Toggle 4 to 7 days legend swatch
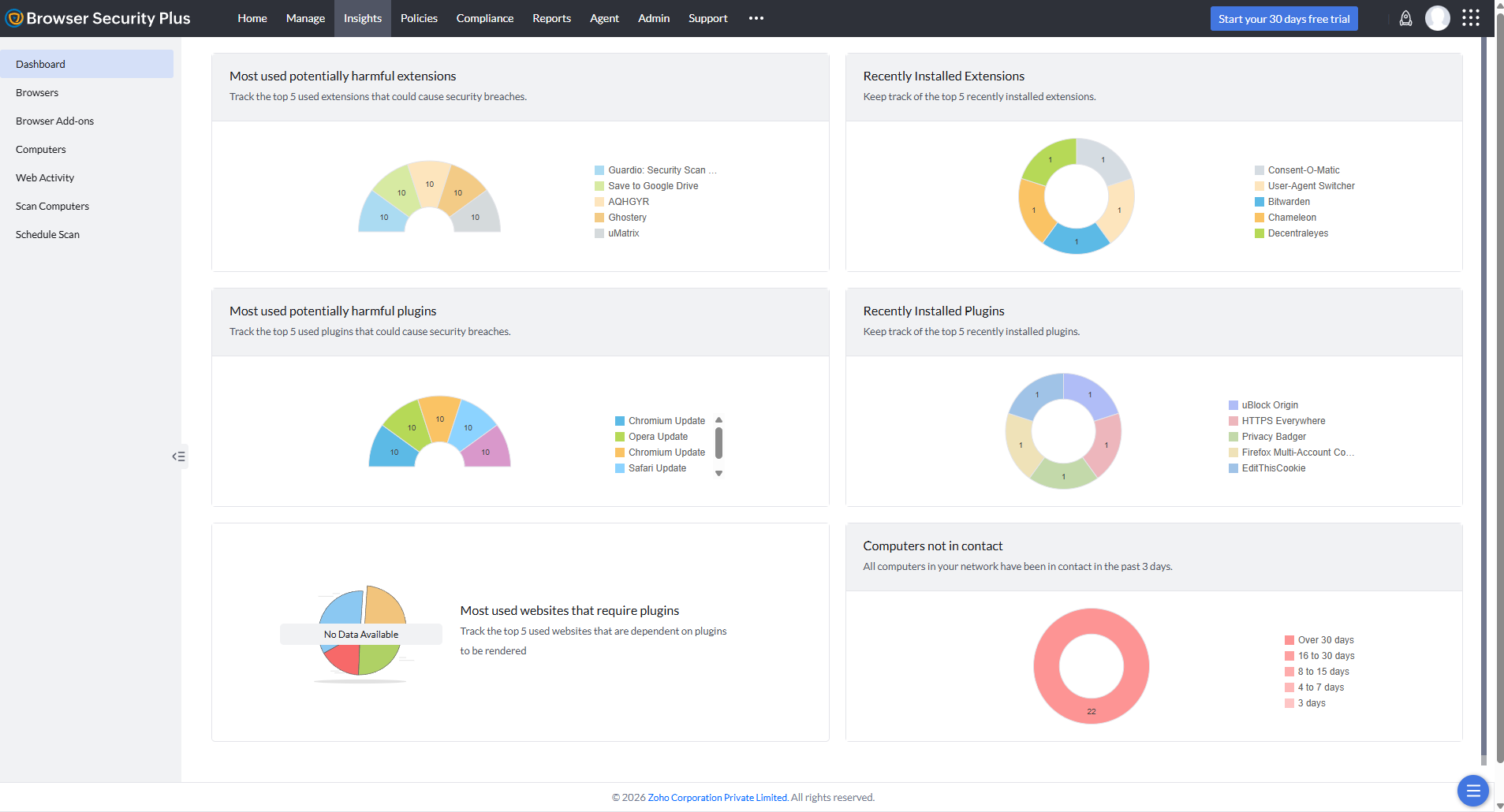The width and height of the screenshot is (1504, 812). click(x=1289, y=687)
